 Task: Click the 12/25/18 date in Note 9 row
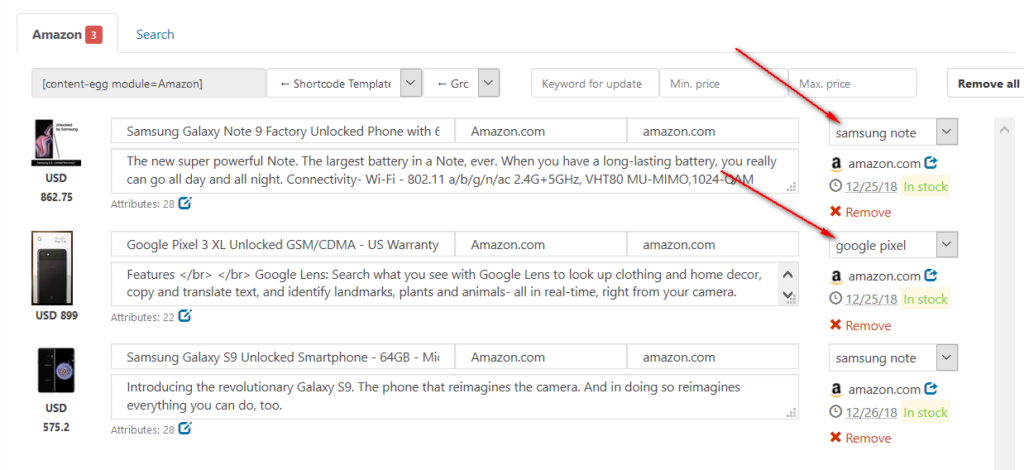[871, 187]
